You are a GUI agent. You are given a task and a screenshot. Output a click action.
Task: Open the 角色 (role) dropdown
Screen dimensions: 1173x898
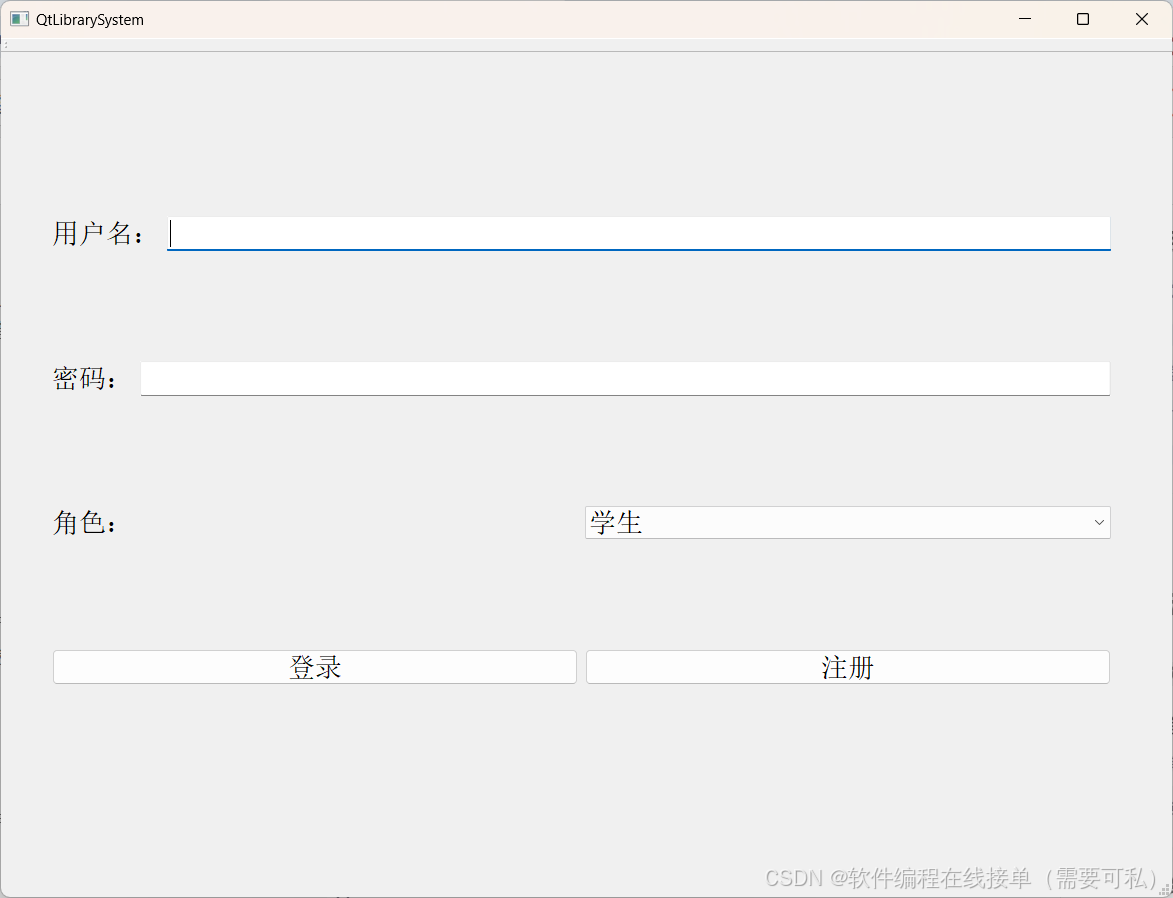tap(847, 522)
